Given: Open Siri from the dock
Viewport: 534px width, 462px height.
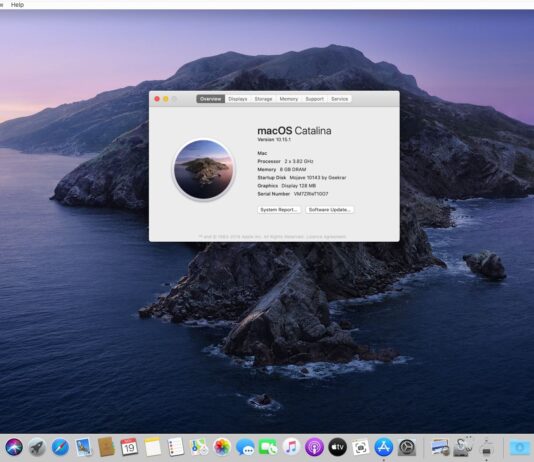Looking at the screenshot, I should (14, 447).
